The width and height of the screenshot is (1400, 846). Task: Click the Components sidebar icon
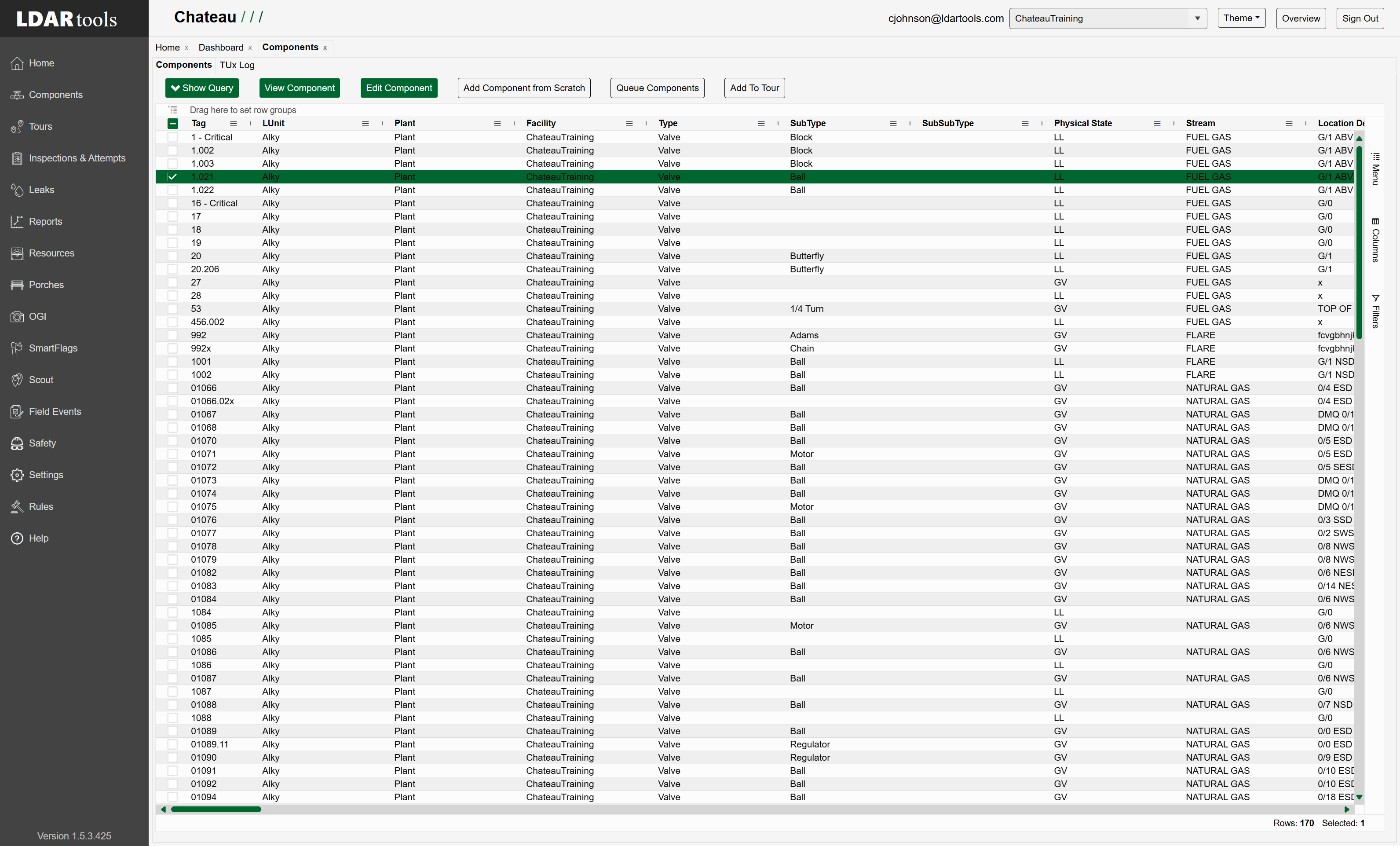(x=17, y=95)
